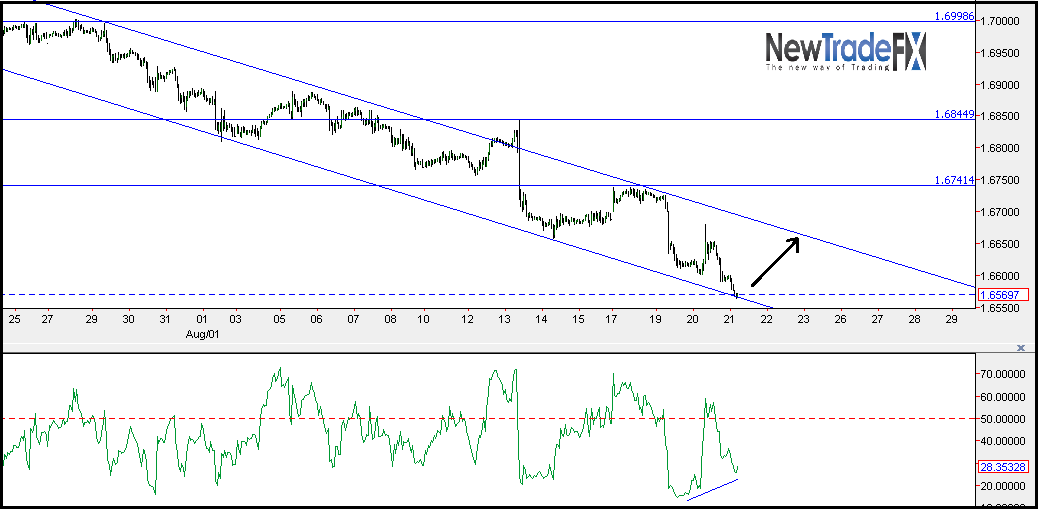1039x509 pixels.
Task: Click the 1.70000 price scale tick
Action: (1001, 22)
